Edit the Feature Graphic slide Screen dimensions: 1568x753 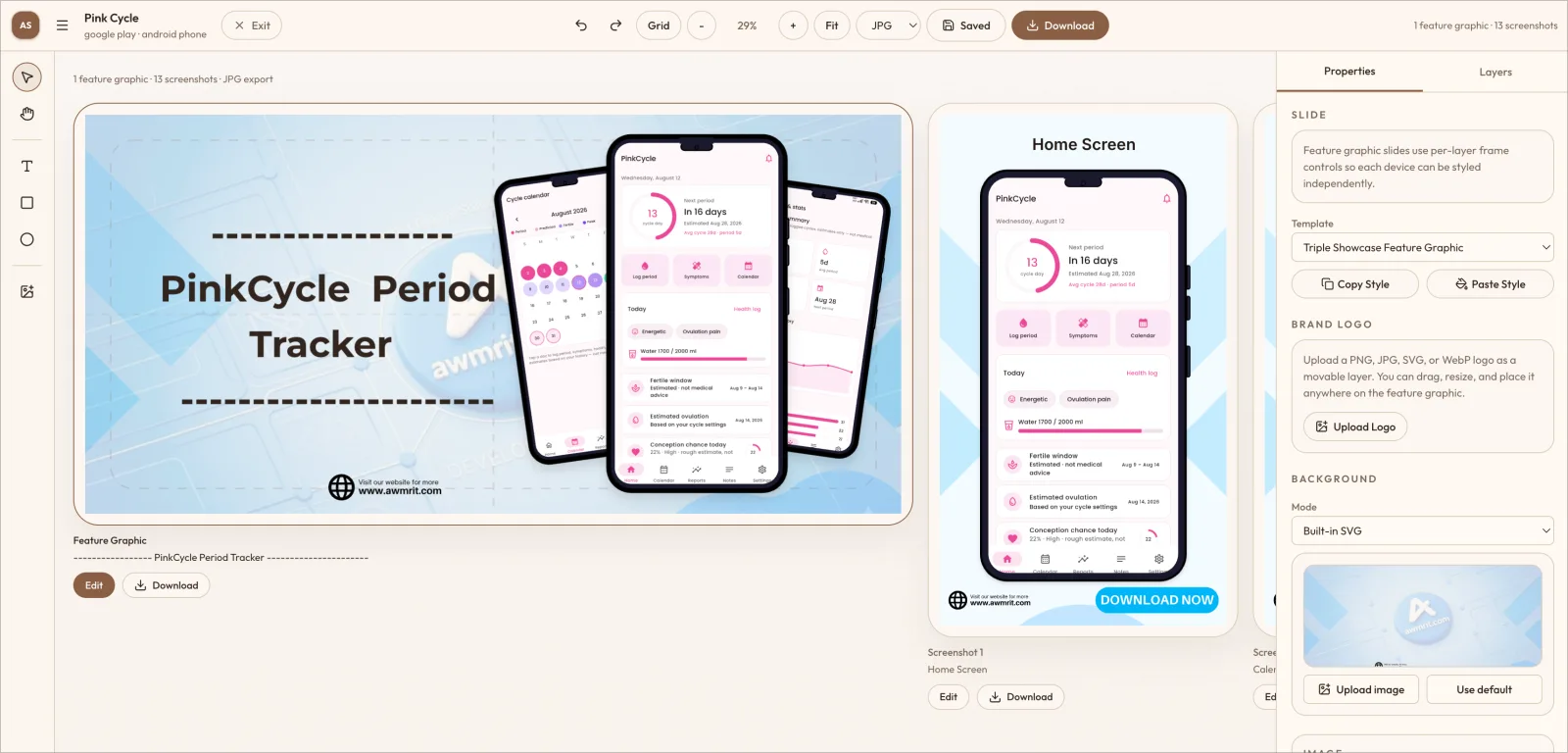[x=94, y=585]
